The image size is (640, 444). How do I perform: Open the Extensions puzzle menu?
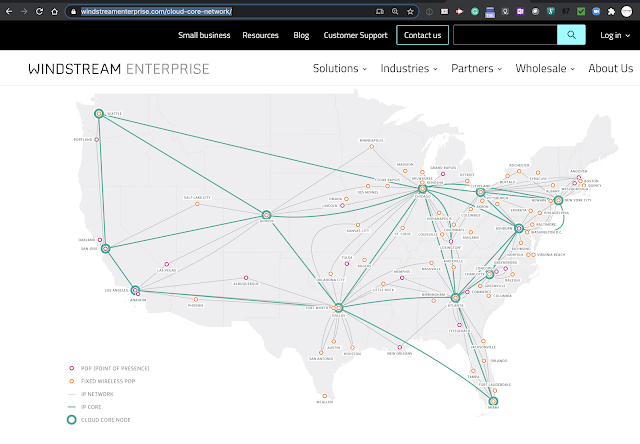[611, 11]
